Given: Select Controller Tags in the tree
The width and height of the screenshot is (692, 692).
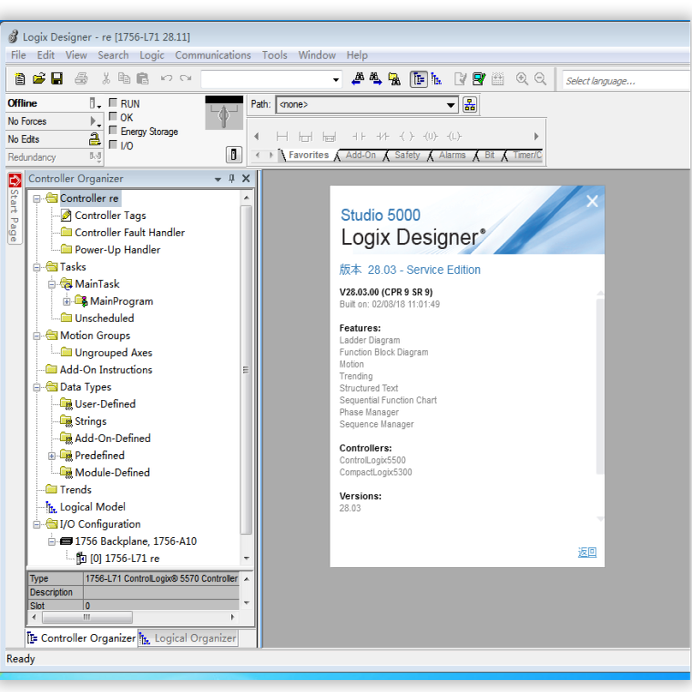Looking at the screenshot, I should (x=110, y=215).
